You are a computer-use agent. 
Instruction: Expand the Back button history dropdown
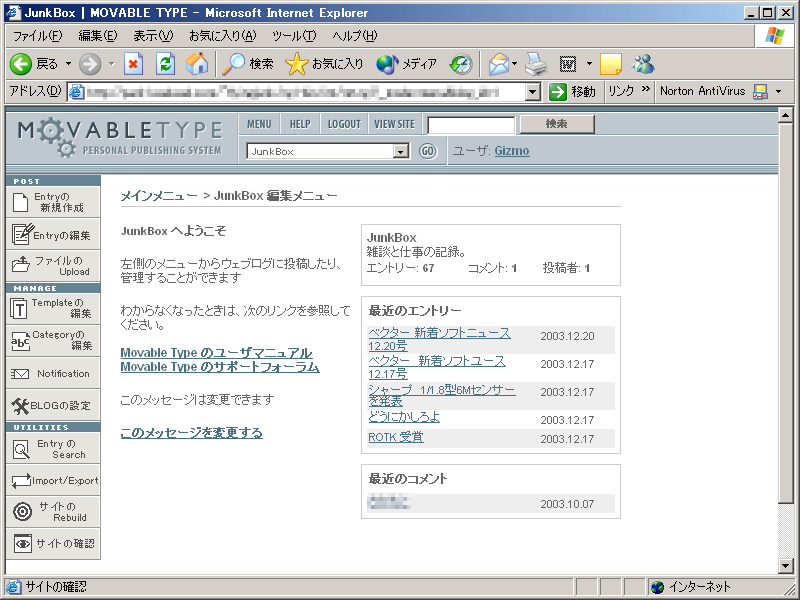pos(68,64)
